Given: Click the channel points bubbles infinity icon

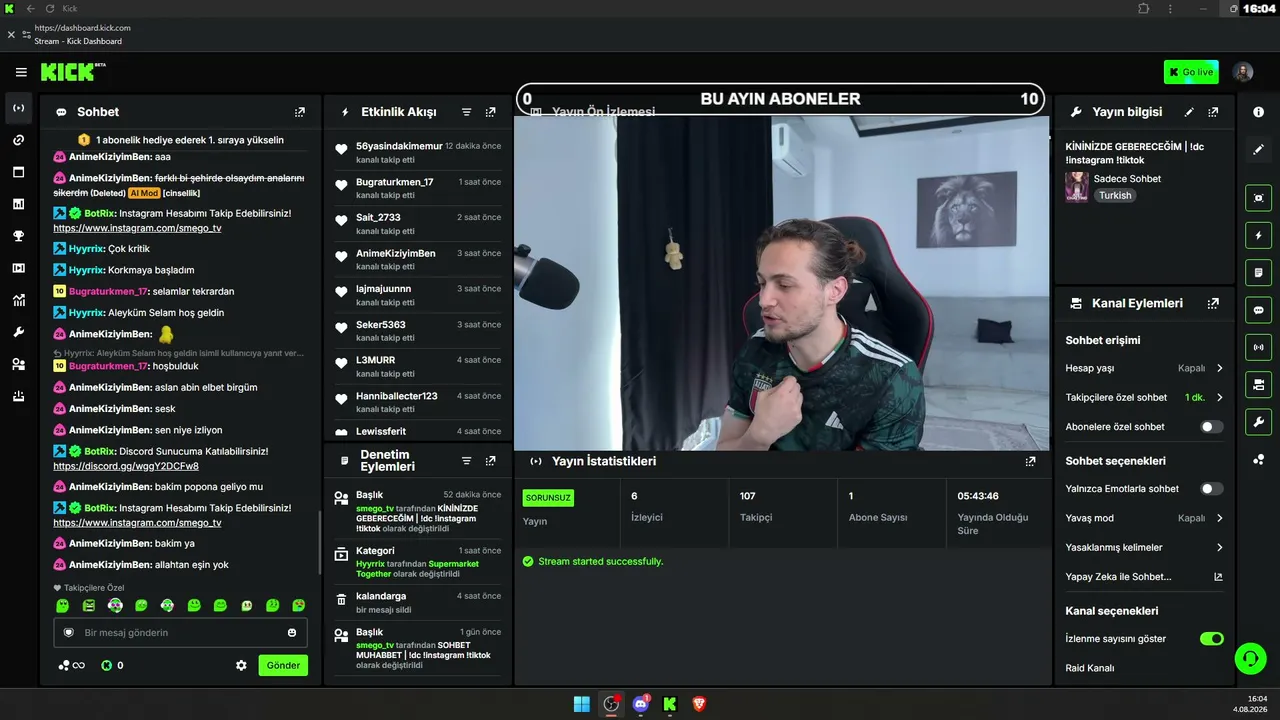Looking at the screenshot, I should (71, 665).
